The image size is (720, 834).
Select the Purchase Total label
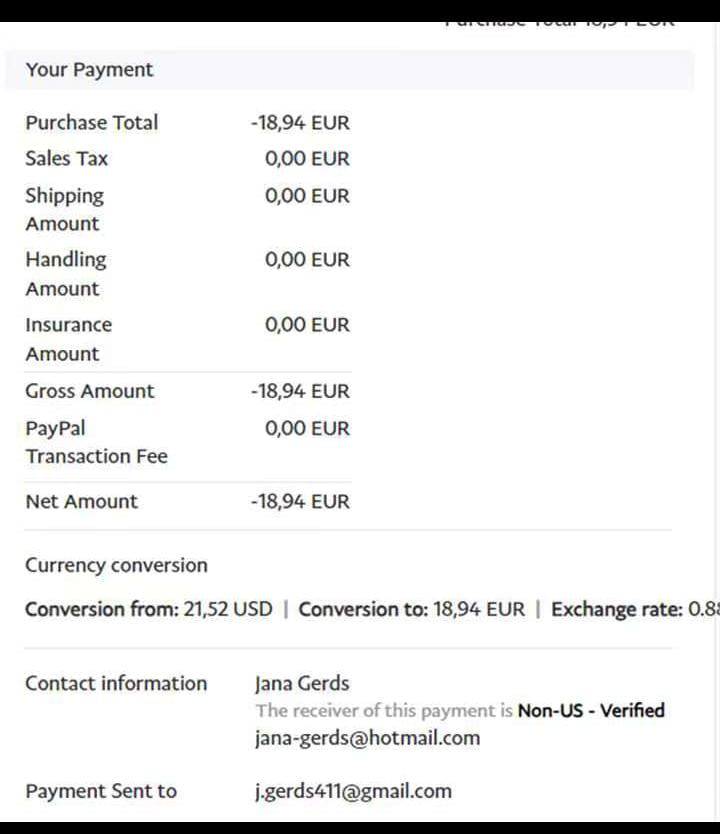[x=92, y=123]
